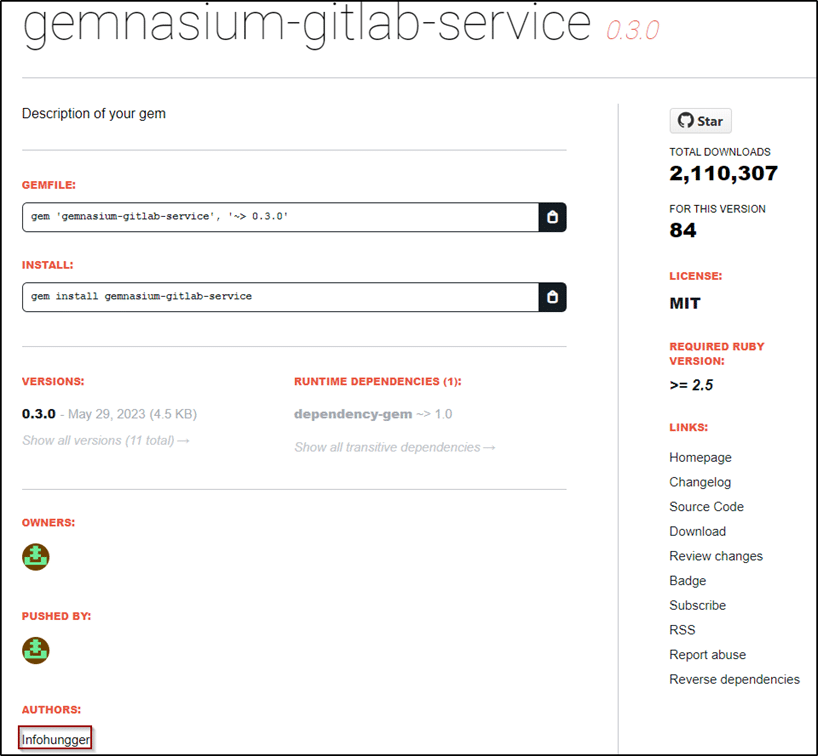The height and width of the screenshot is (756, 818).
Task: View Reverse dependencies
Action: pos(734,679)
